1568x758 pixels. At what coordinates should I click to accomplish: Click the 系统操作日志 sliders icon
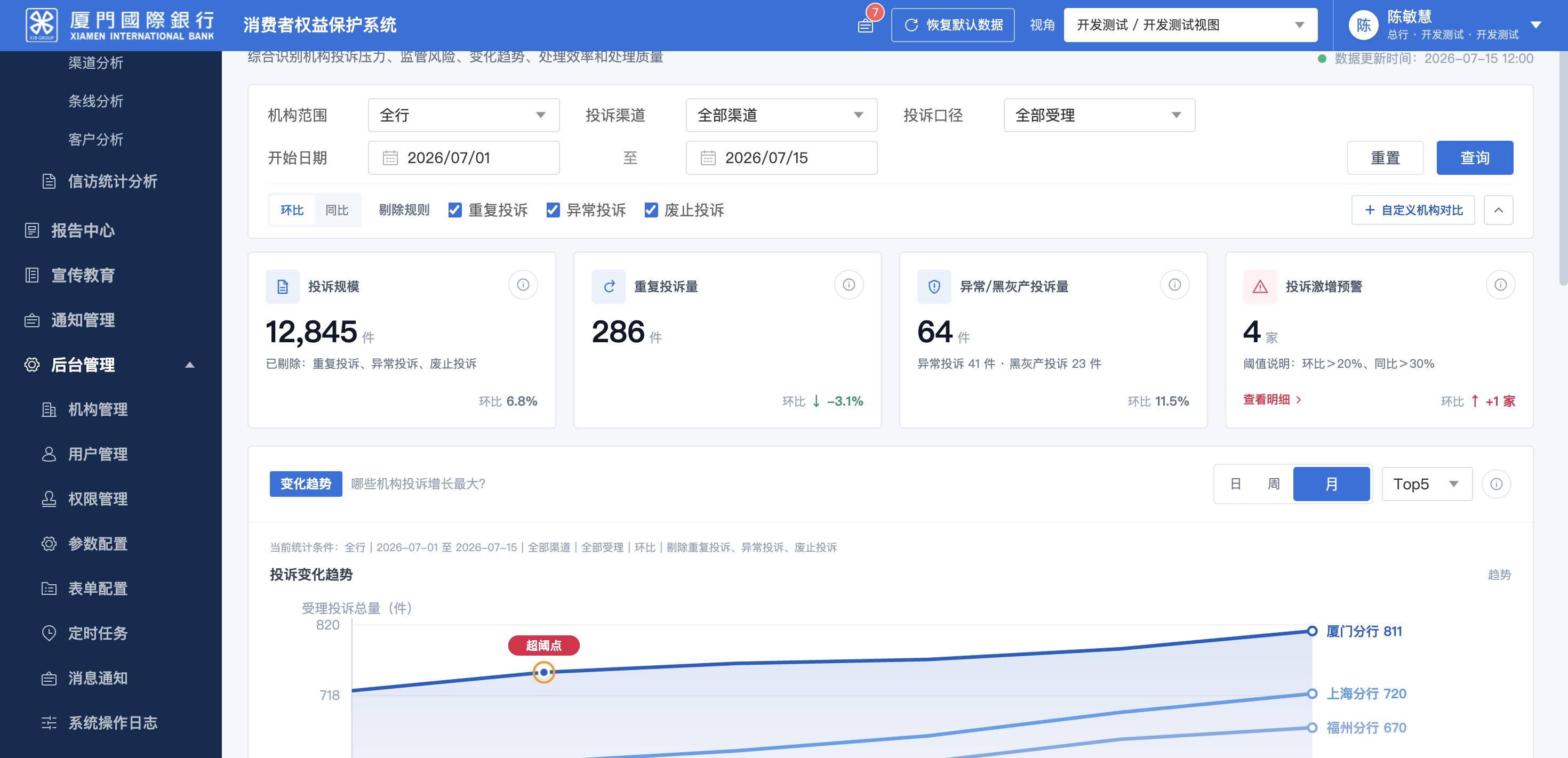(49, 723)
